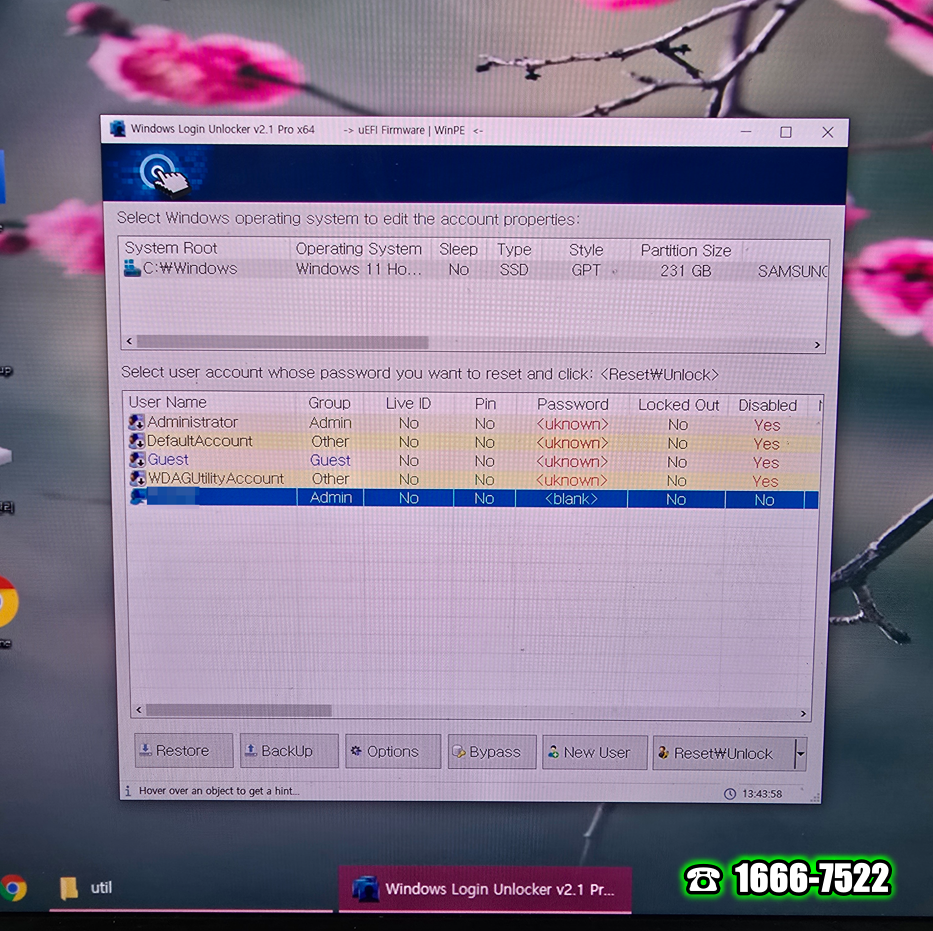Click the User Name column header
Screen dimensions: 933x931
coord(168,402)
